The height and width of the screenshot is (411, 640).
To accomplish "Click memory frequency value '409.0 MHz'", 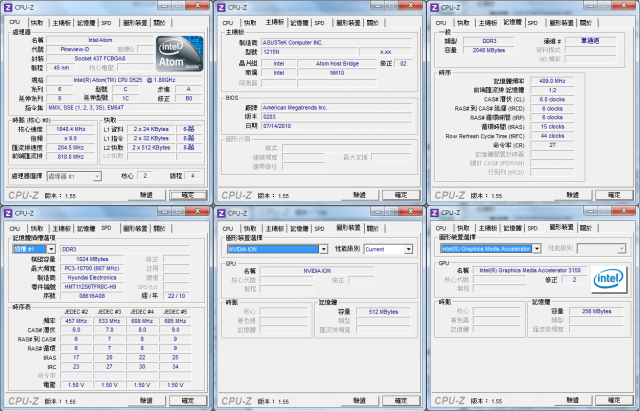I will coord(552,81).
